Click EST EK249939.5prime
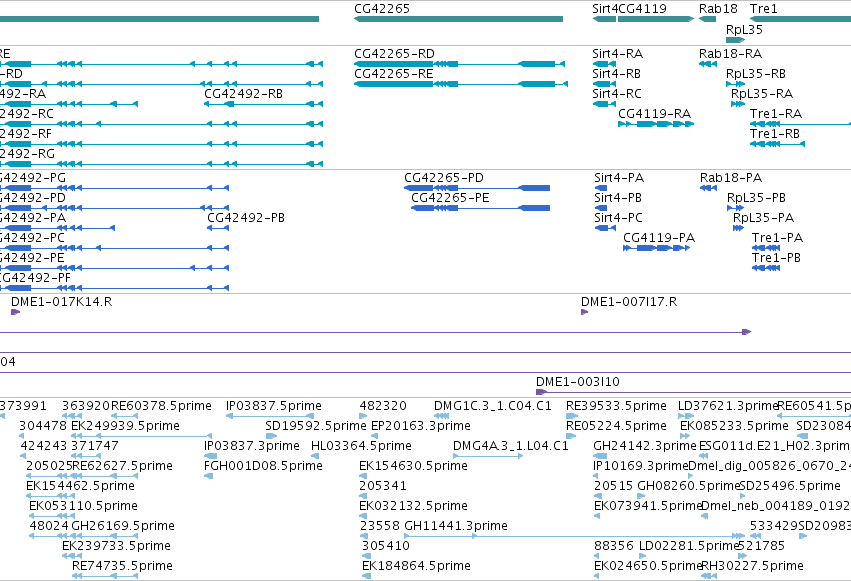The height and width of the screenshot is (581, 851). [141, 436]
